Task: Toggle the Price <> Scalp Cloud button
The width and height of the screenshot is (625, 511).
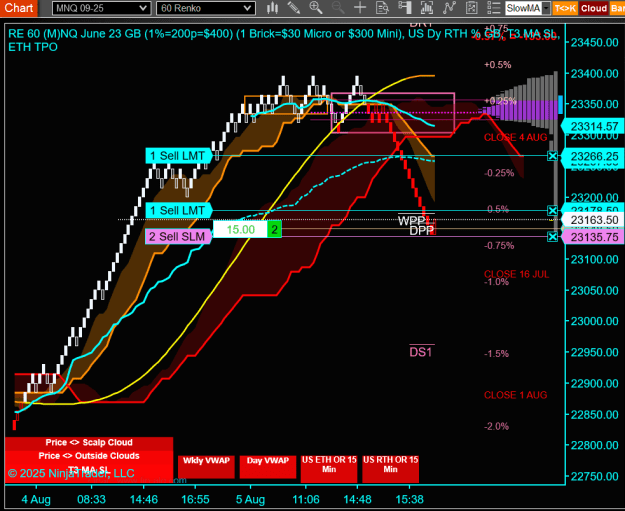Action: 89,443
